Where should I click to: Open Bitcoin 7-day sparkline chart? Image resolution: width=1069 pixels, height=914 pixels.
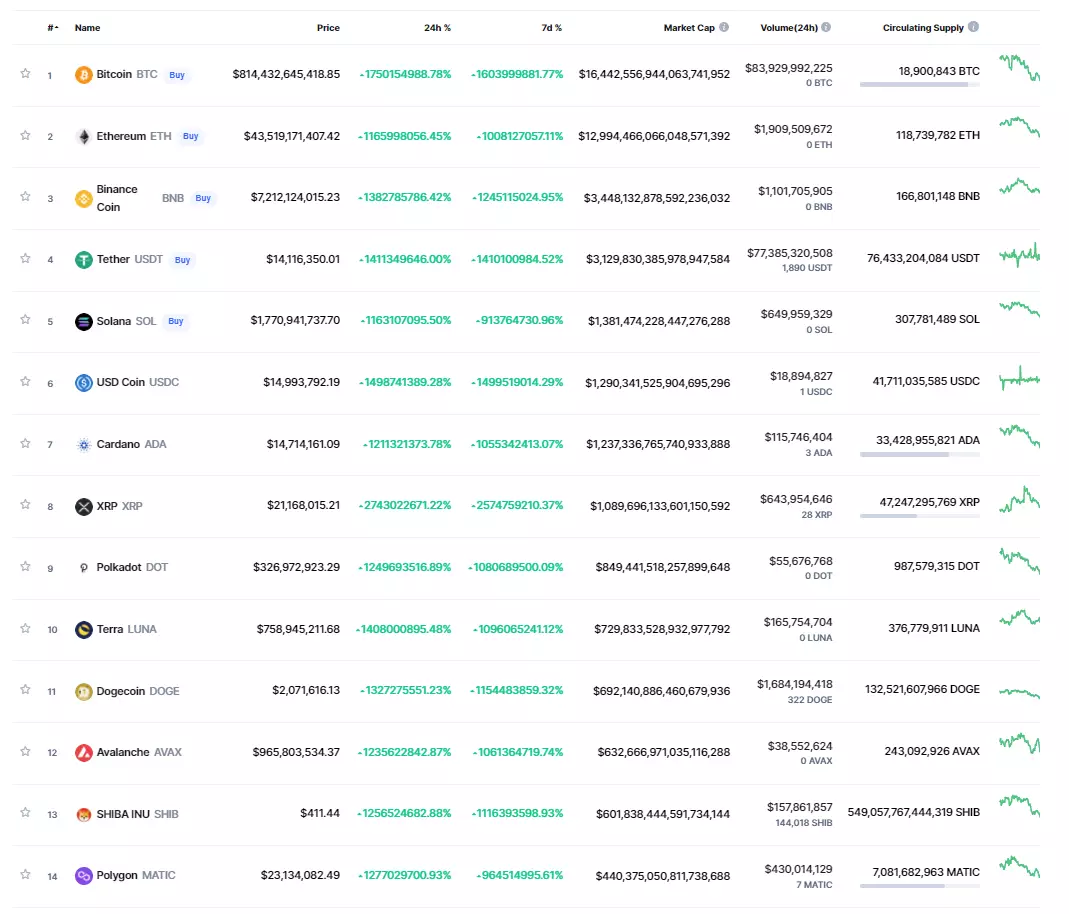coord(1020,68)
